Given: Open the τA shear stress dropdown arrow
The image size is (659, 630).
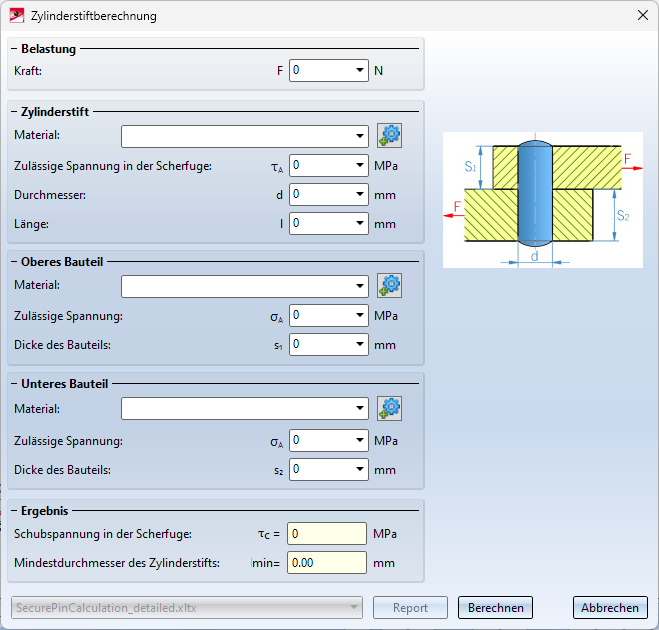Looking at the screenshot, I should [x=360, y=165].
